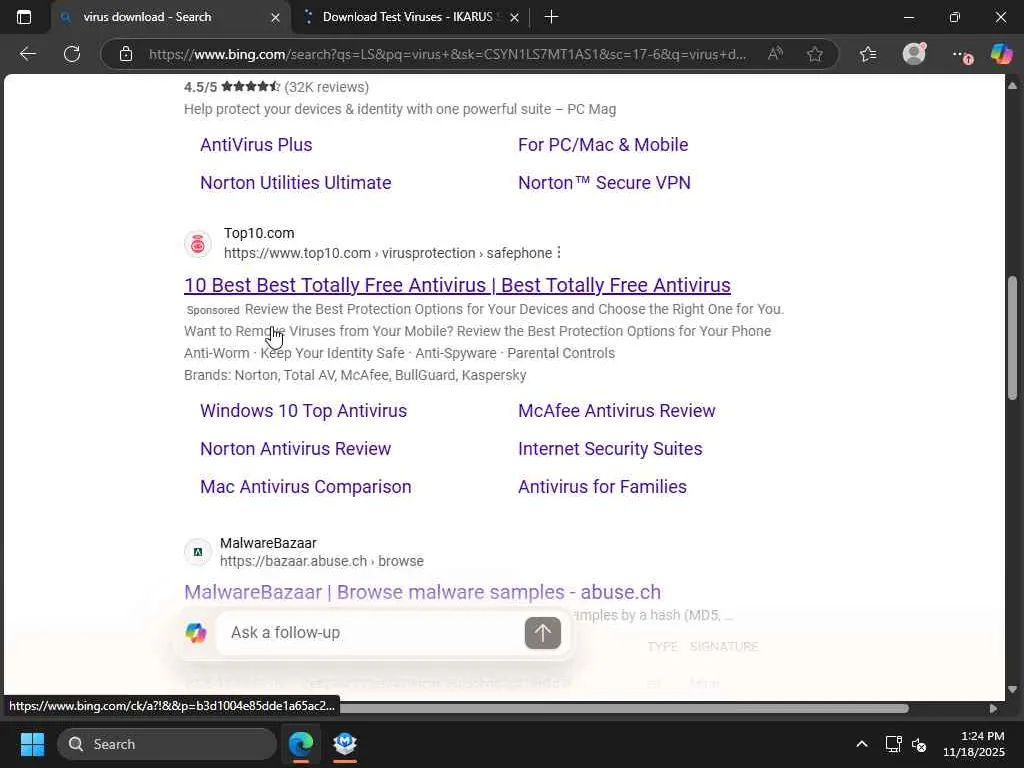1024x768 pixels.
Task: Open the Windows Start menu
Action: pos(33,744)
